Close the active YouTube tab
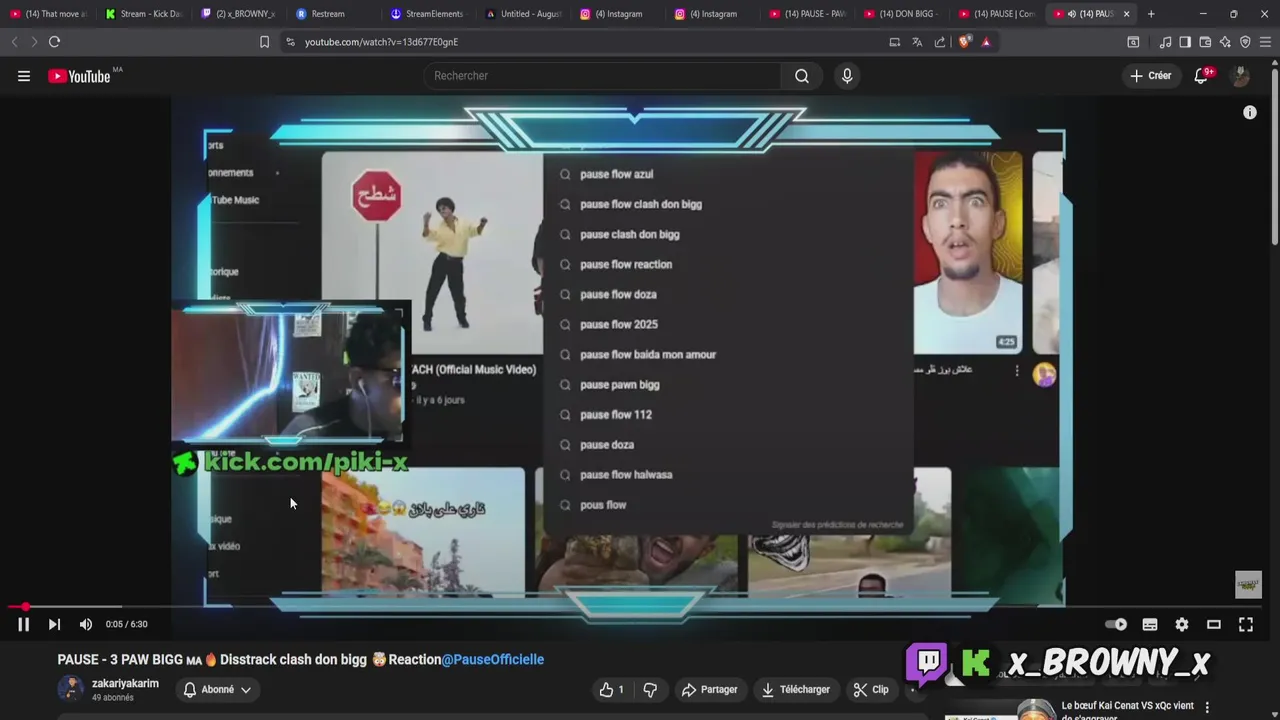 pyautogui.click(x=1126, y=14)
